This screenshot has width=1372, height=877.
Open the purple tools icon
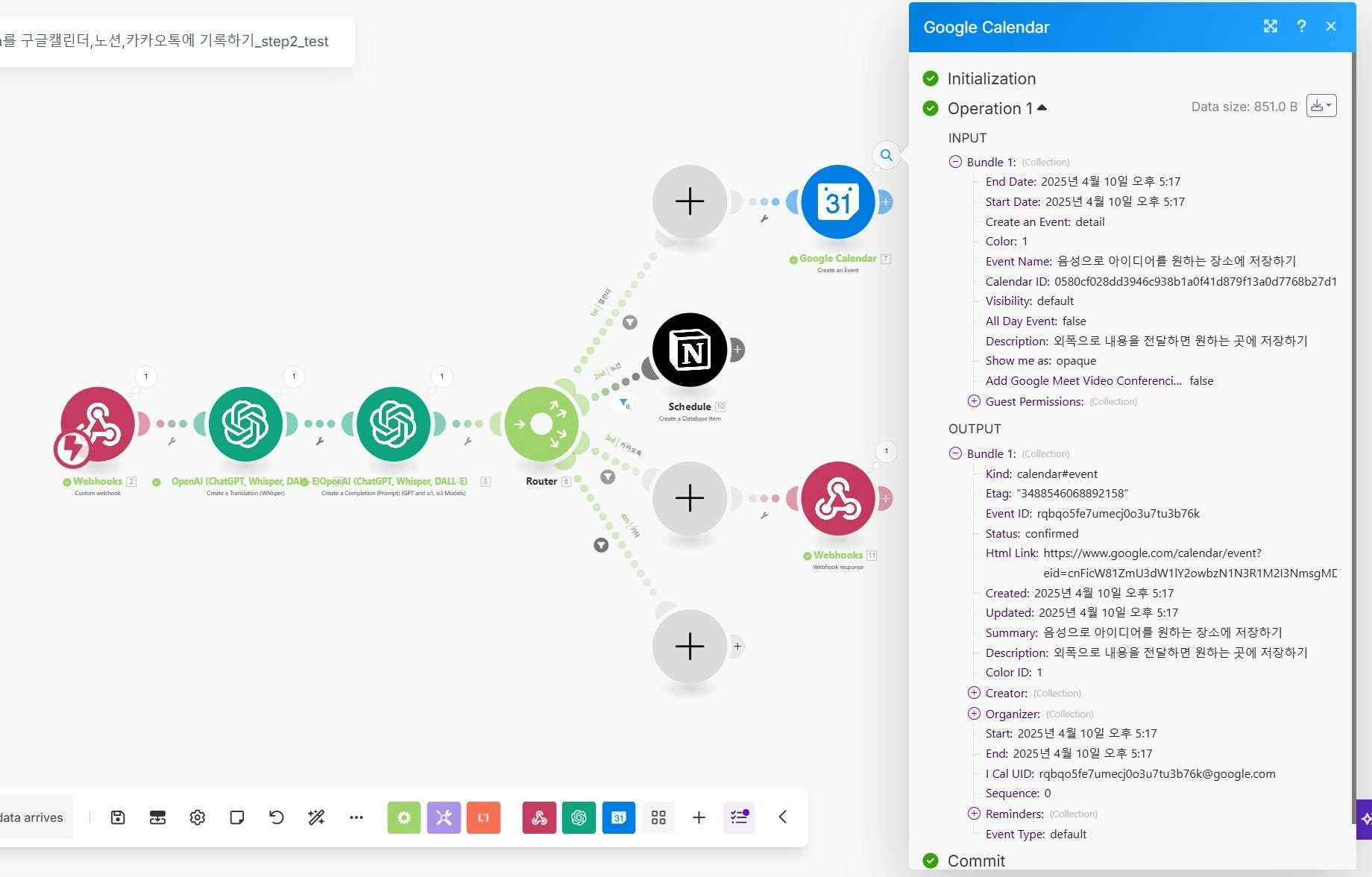pyautogui.click(x=444, y=817)
